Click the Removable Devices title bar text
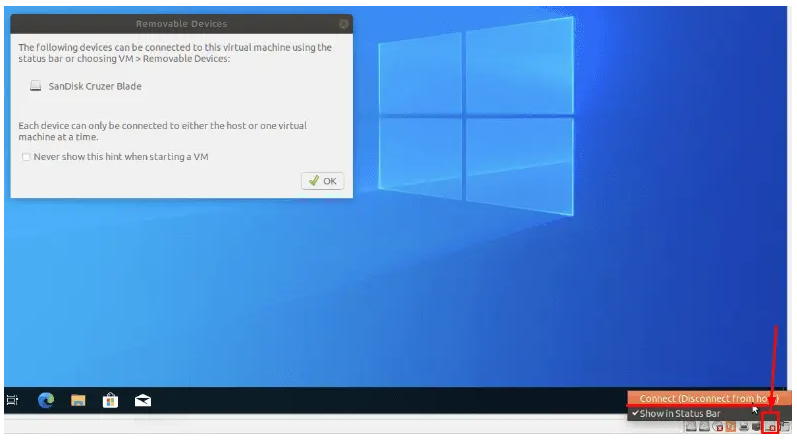797x441 pixels. pos(181,24)
